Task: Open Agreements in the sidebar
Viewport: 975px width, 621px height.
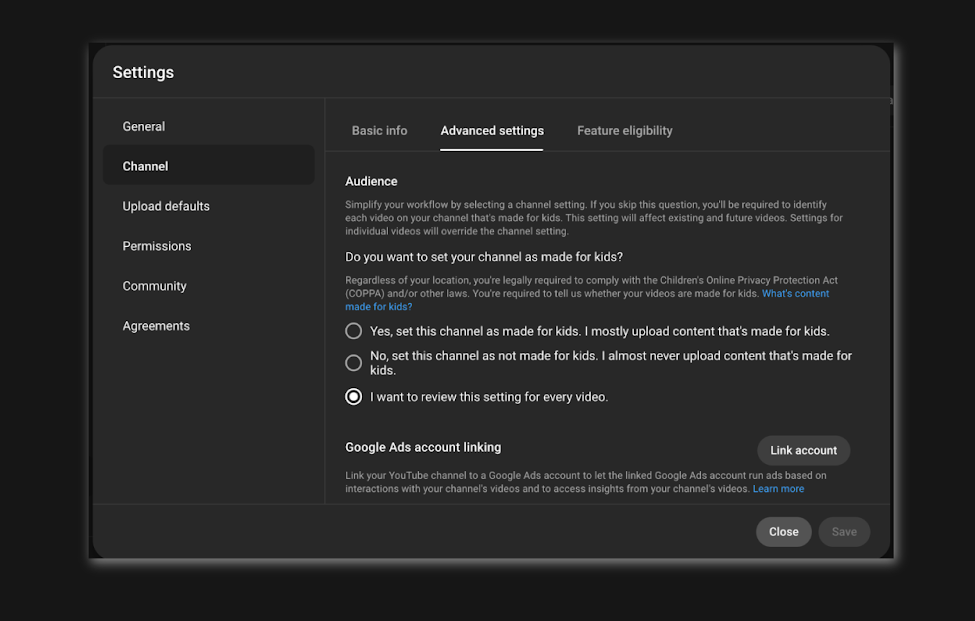Action: tap(156, 327)
